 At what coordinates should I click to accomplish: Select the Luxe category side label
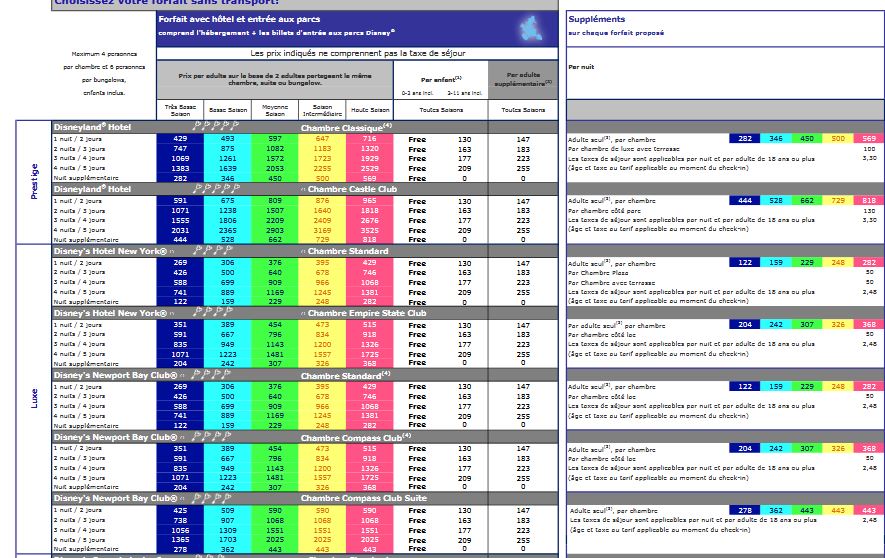click(x=34, y=398)
